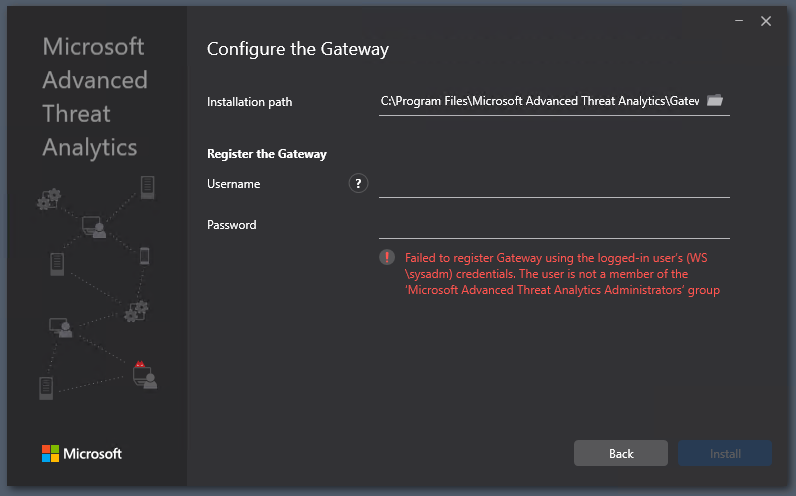Focus the Username input field
Viewport: 796px width, 496px height.
click(x=554, y=184)
